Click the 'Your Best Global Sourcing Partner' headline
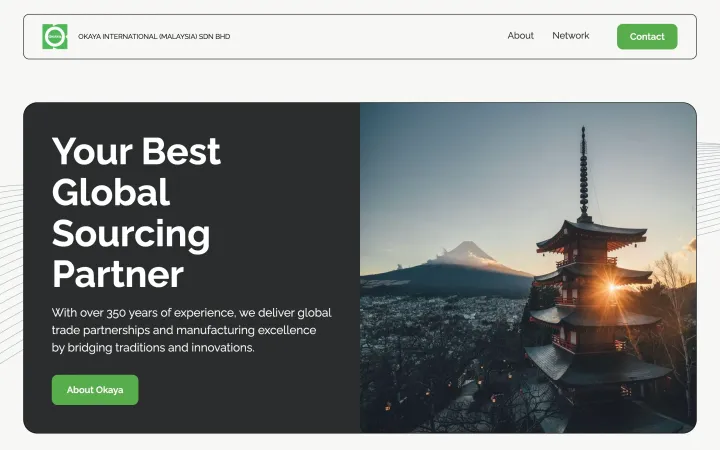Screen dimensions: 720x450 point(136,213)
